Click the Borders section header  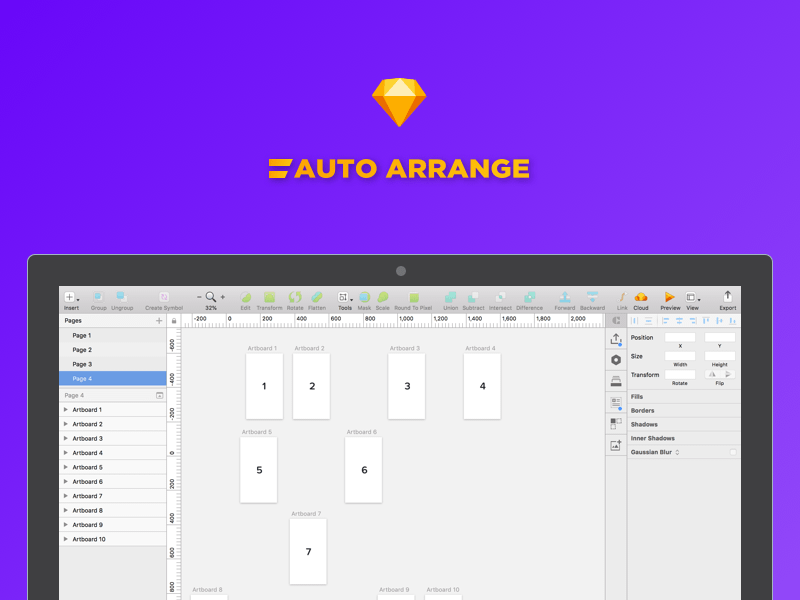684,410
